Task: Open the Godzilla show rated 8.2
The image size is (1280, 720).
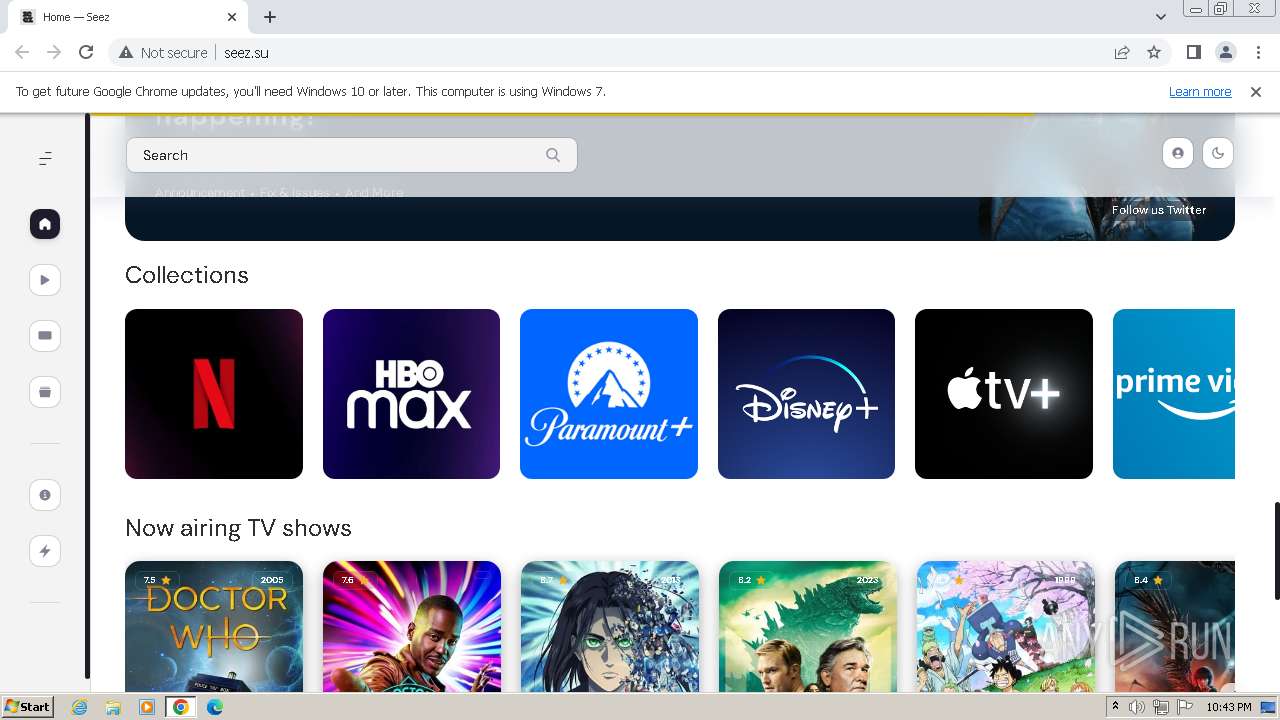Action: [806, 626]
